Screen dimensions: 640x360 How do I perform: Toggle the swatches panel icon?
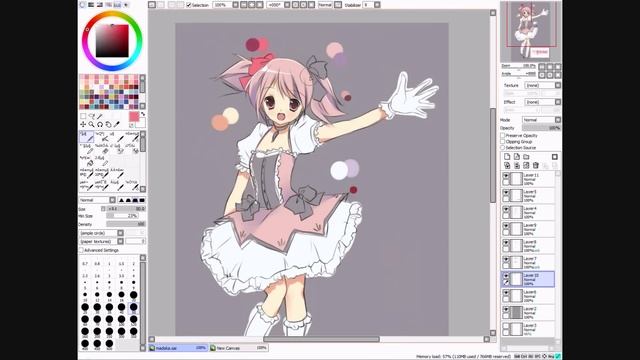coord(118,5)
